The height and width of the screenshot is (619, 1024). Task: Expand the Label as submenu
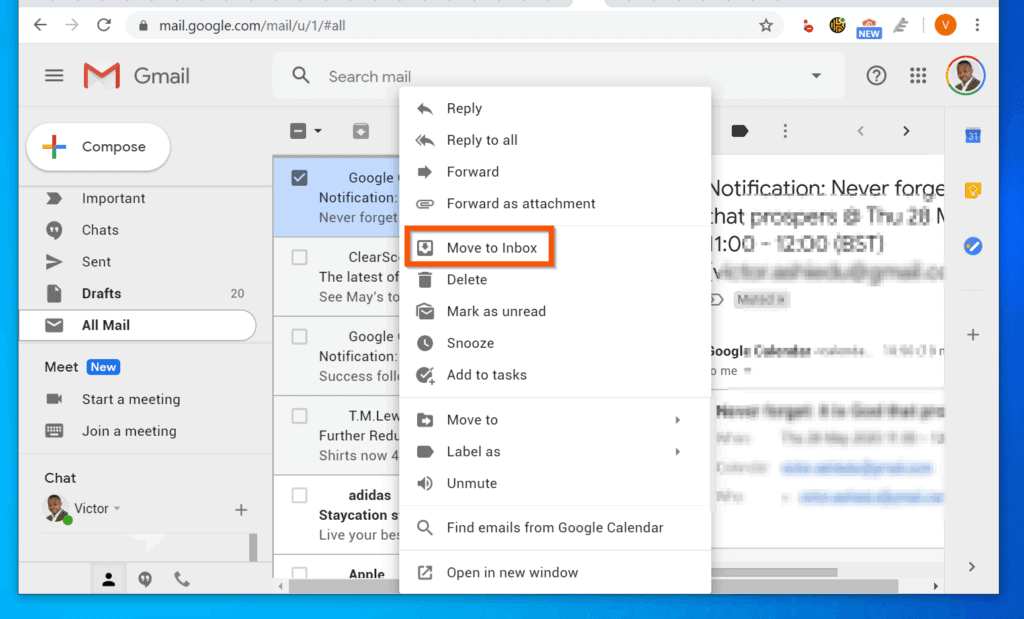click(x=555, y=452)
